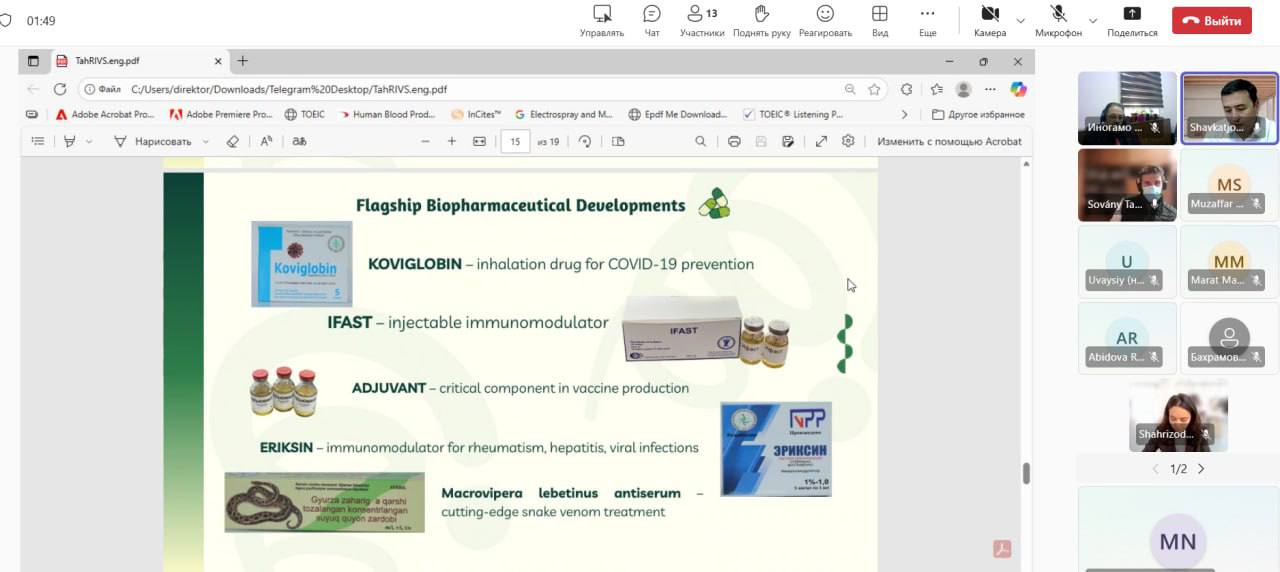1280x572 pixels.
Task: Open the Нарисовать draw options dropdown
Action: [x=207, y=142]
